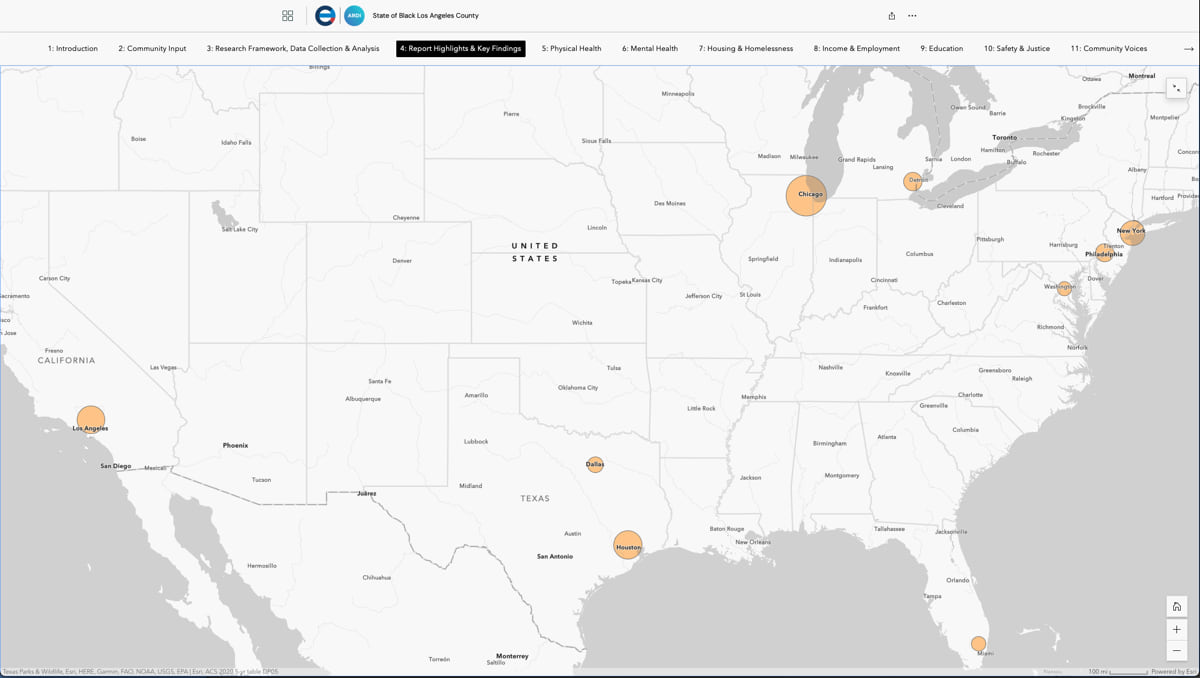Click the Nashville city label
This screenshot has width=1200, height=678.
831,367
